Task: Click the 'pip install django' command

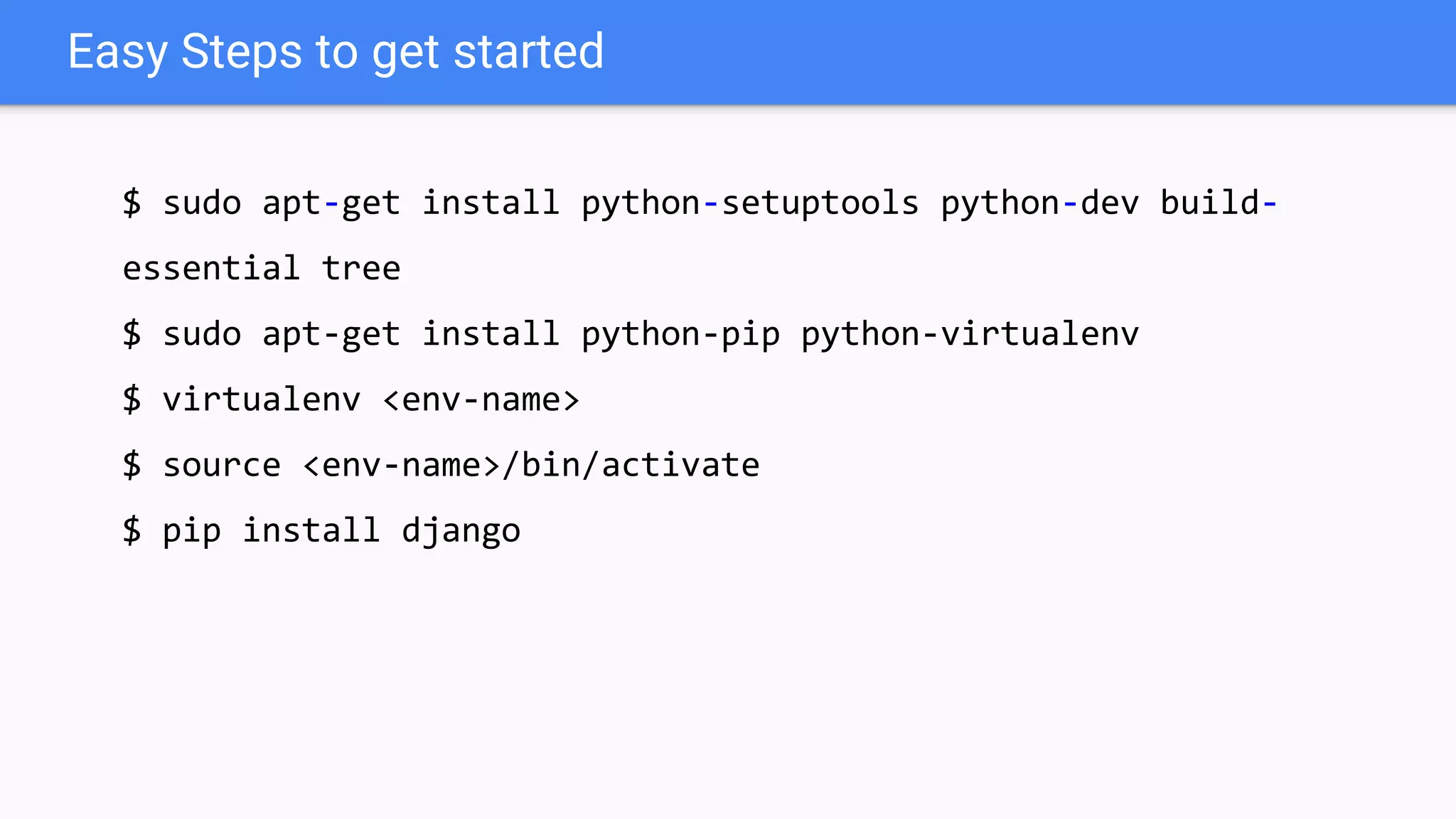Action: pyautogui.click(x=321, y=531)
